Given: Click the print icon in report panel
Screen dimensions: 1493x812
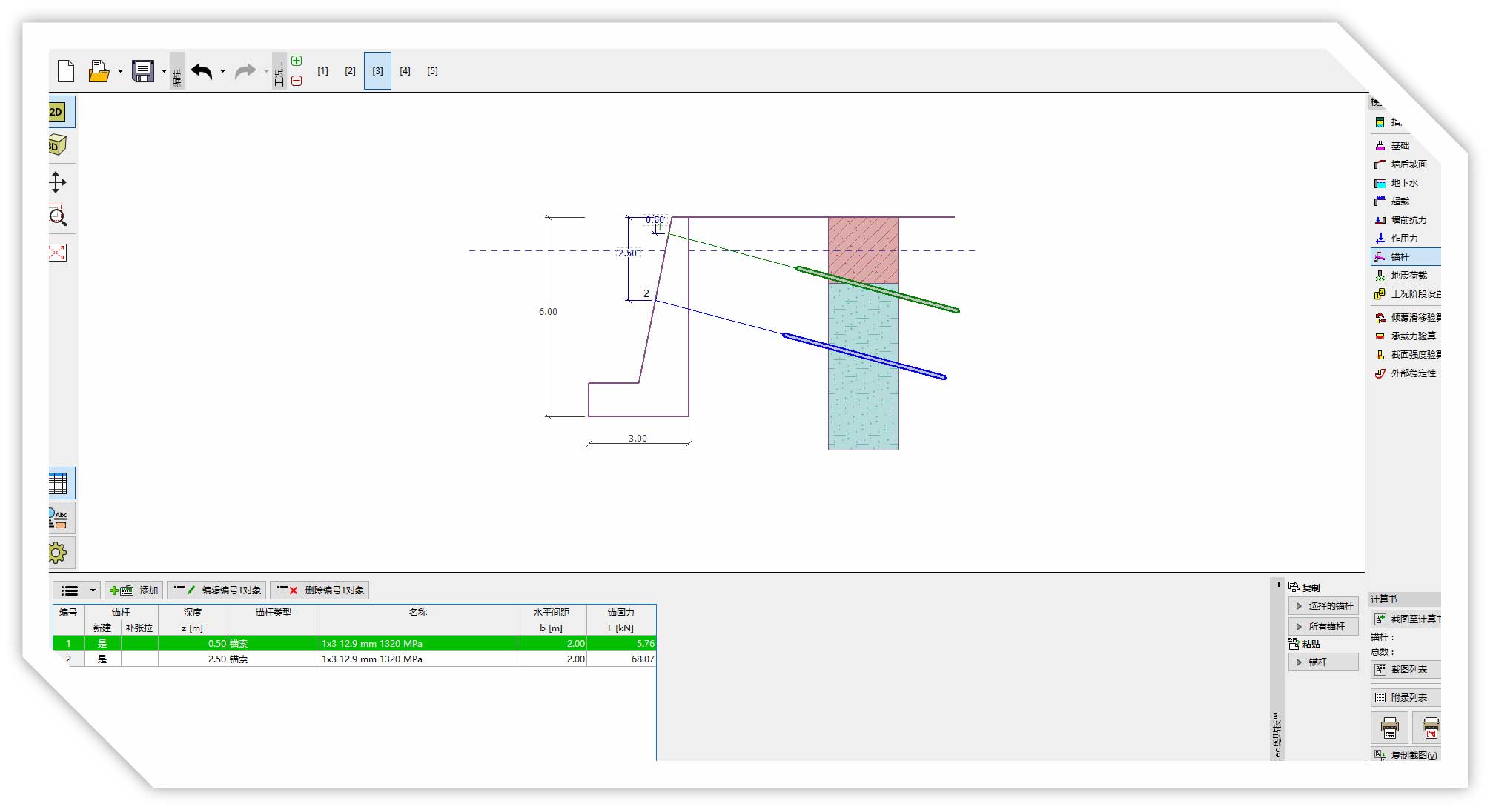Looking at the screenshot, I should coord(1389,727).
